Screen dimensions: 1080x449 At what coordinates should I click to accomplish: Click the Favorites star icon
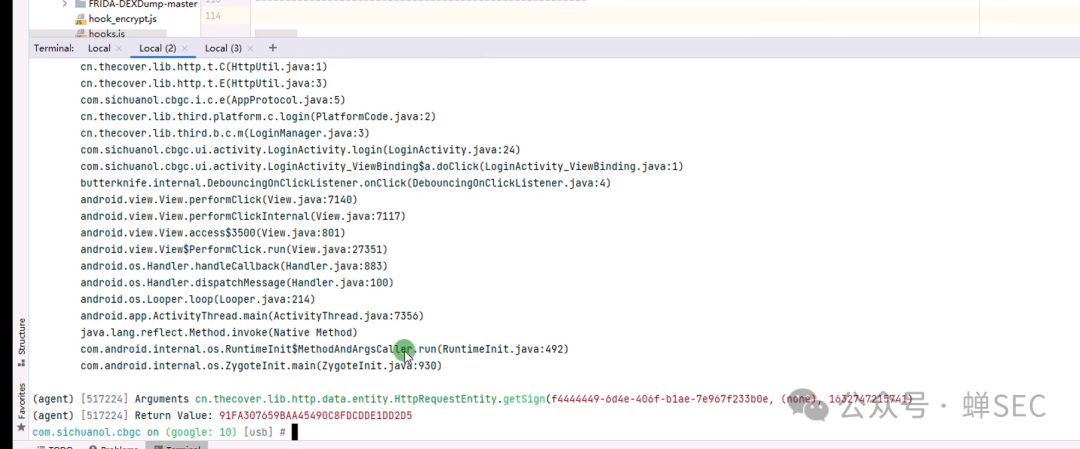click(x=21, y=426)
